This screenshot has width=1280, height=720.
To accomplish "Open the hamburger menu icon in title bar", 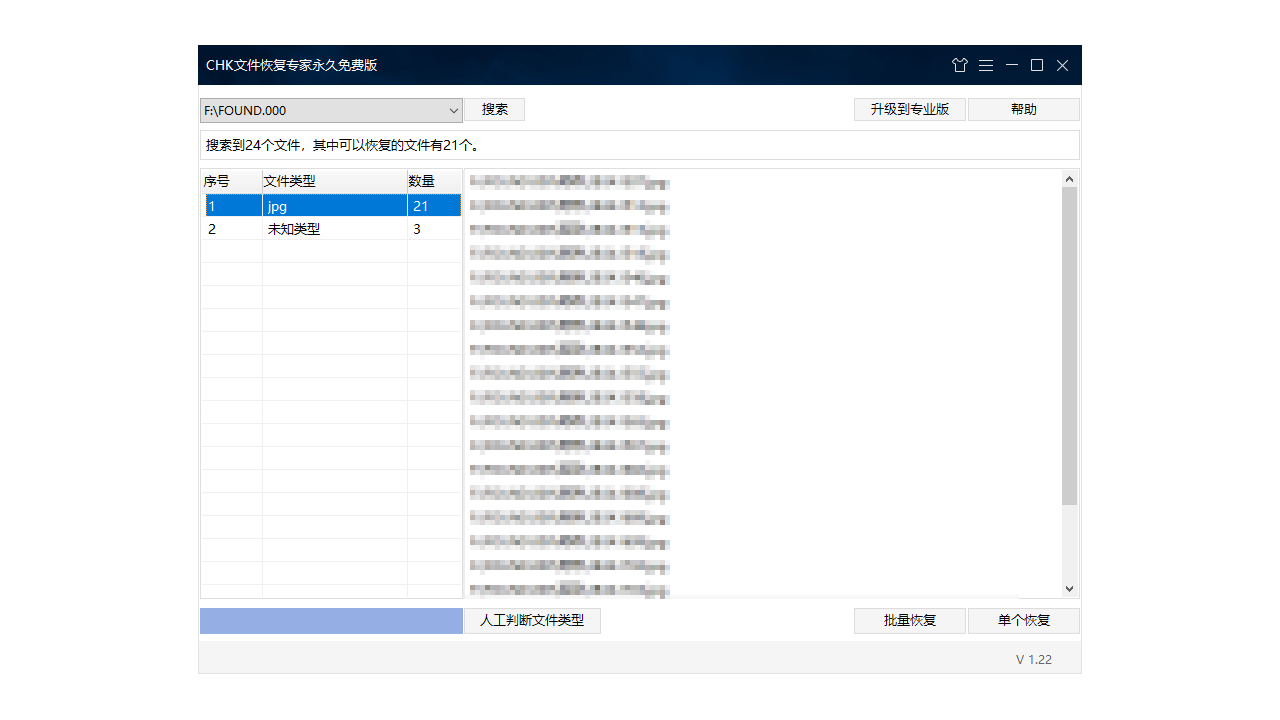I will [986, 65].
